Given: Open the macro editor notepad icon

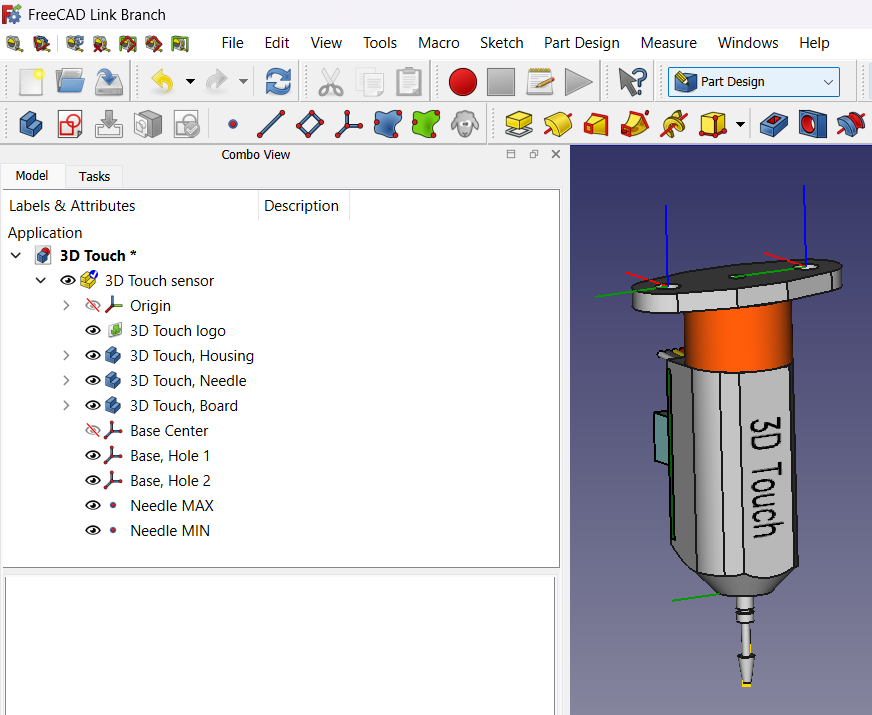Looking at the screenshot, I should (539, 82).
